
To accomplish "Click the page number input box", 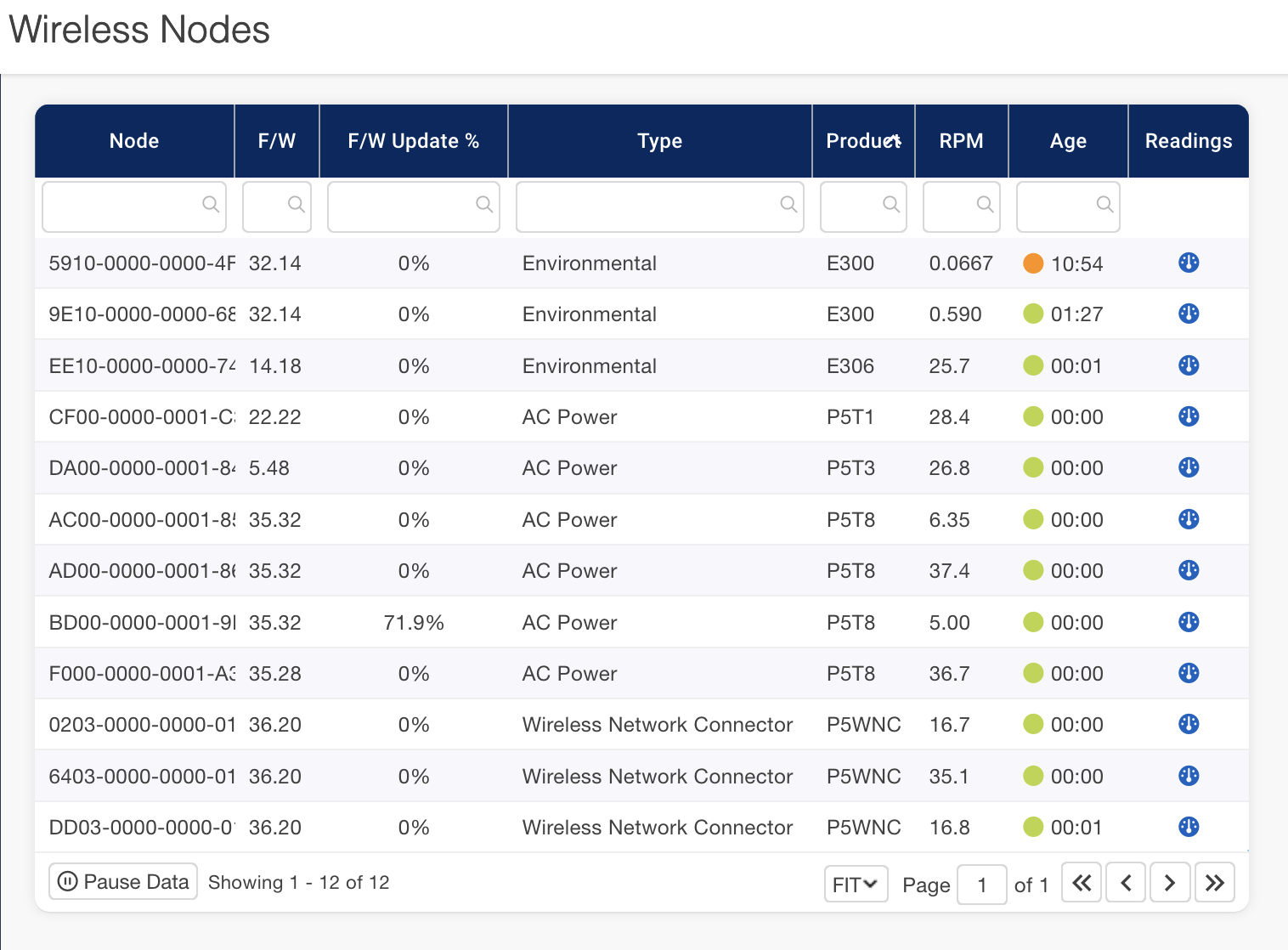I will click(981, 885).
